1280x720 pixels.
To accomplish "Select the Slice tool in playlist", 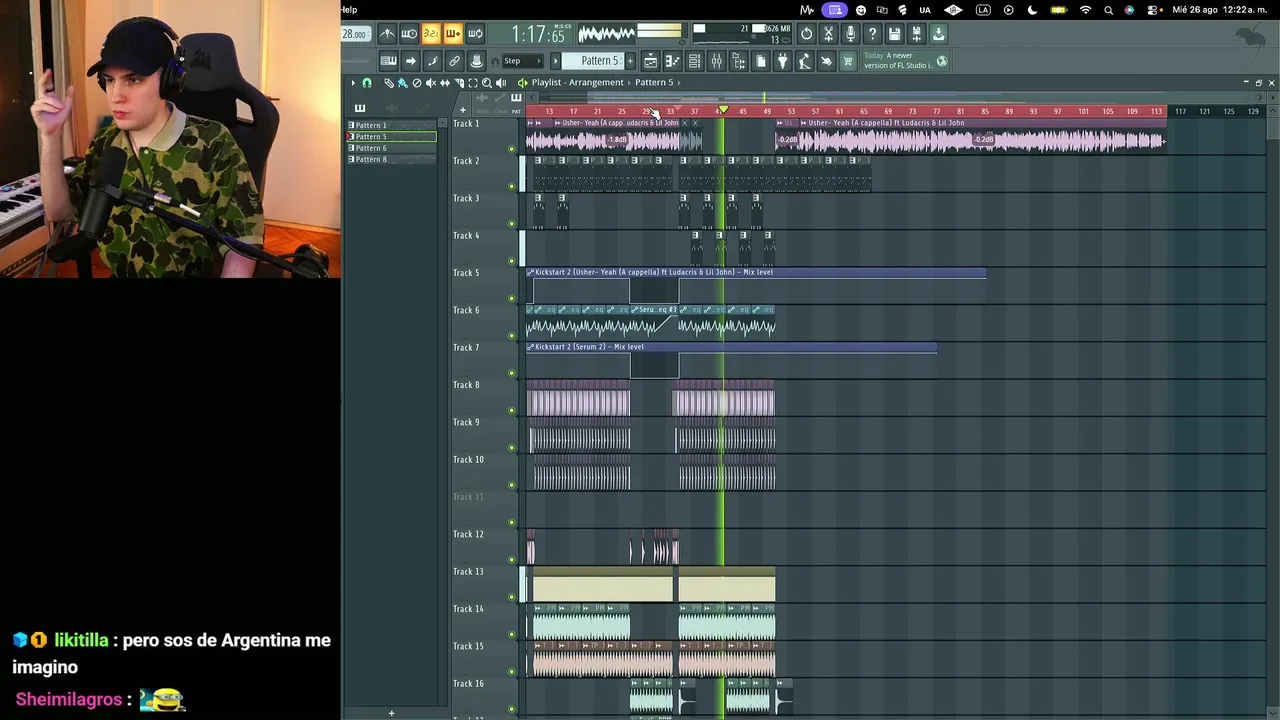I will pos(459,83).
